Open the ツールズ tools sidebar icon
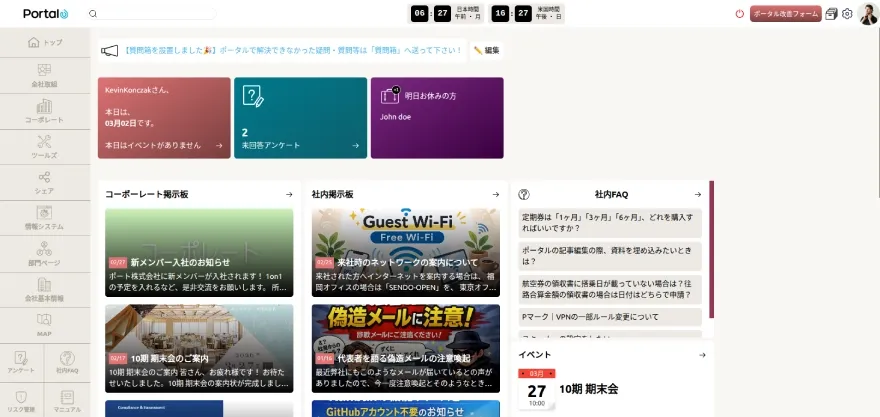880x417 pixels. click(44, 147)
